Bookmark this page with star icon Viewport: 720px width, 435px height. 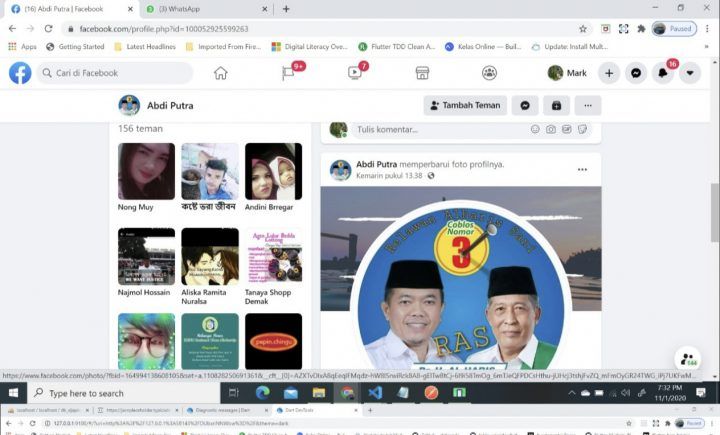coord(583,29)
